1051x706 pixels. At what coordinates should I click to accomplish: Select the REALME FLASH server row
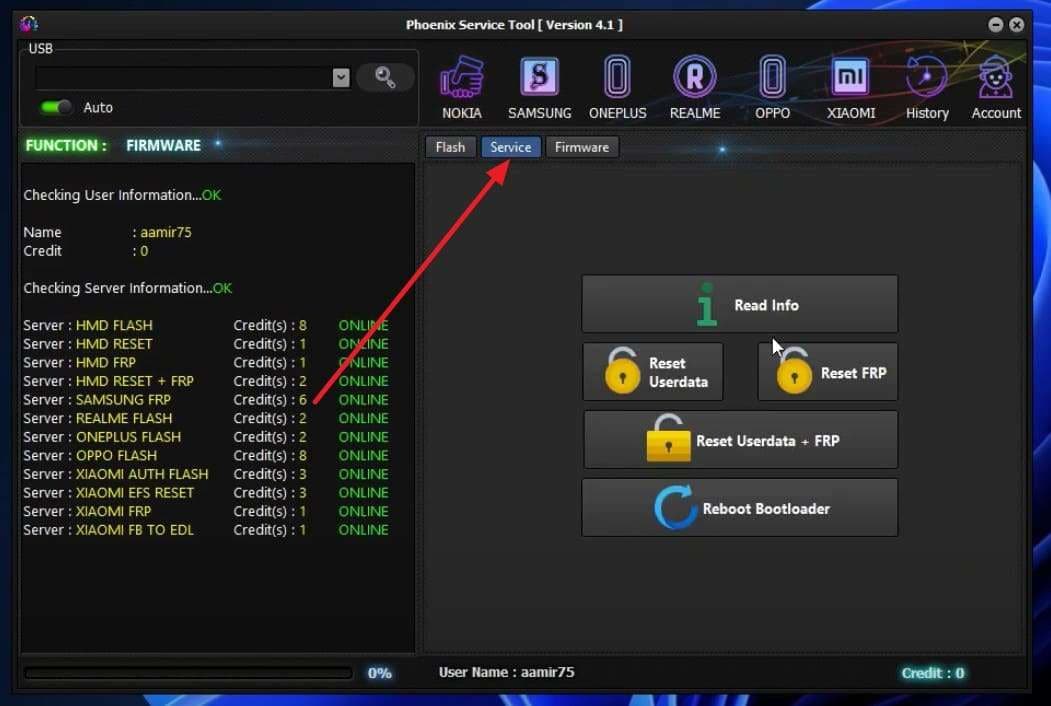click(x=206, y=418)
